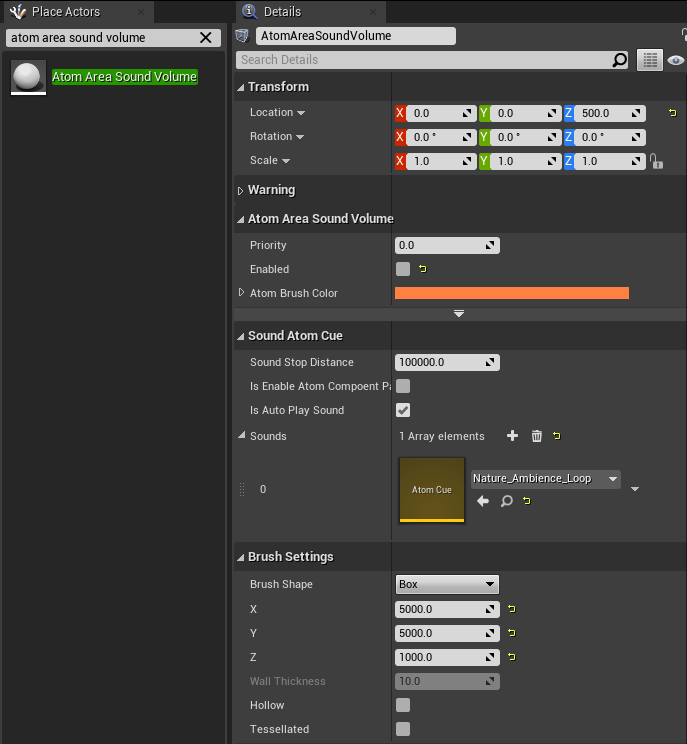Click the Atom Area Sound Volume label
This screenshot has height=744, width=687.
coord(124,77)
